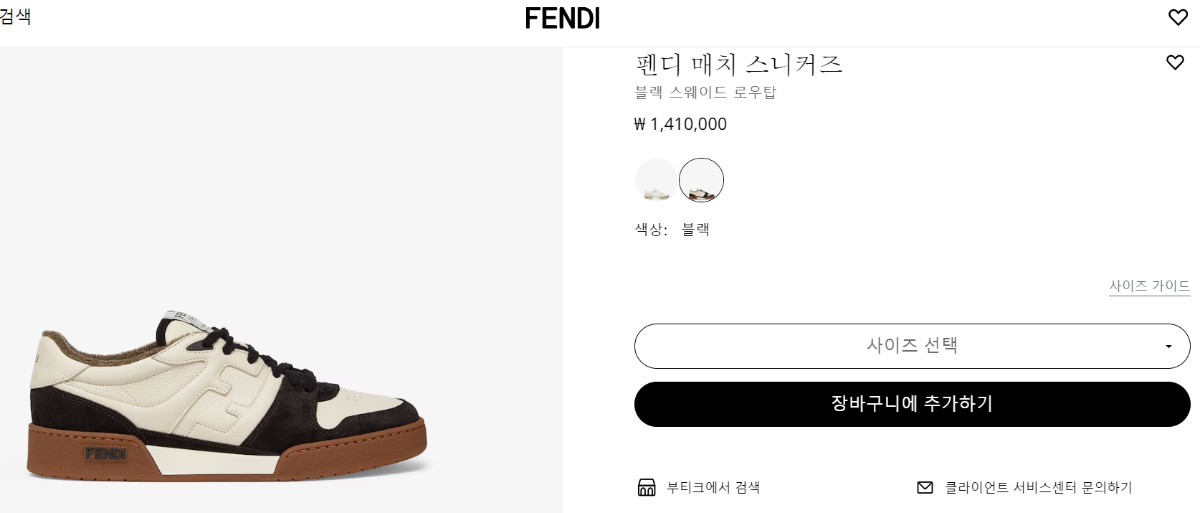
Task: Click the 펜디 매치 스니커즈 product title
Action: 739,65
